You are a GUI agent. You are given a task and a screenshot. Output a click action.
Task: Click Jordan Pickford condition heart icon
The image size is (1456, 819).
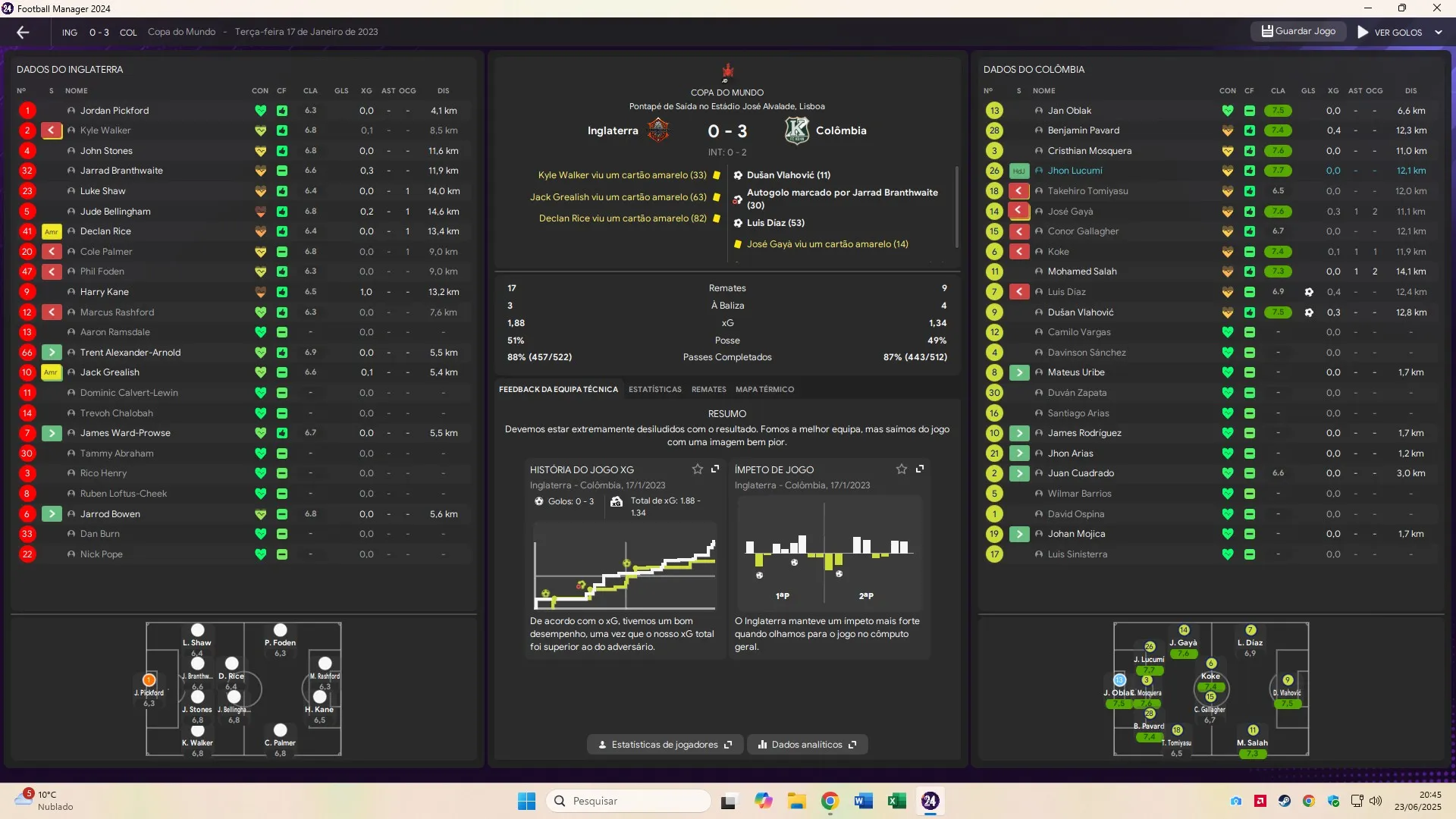click(x=260, y=111)
